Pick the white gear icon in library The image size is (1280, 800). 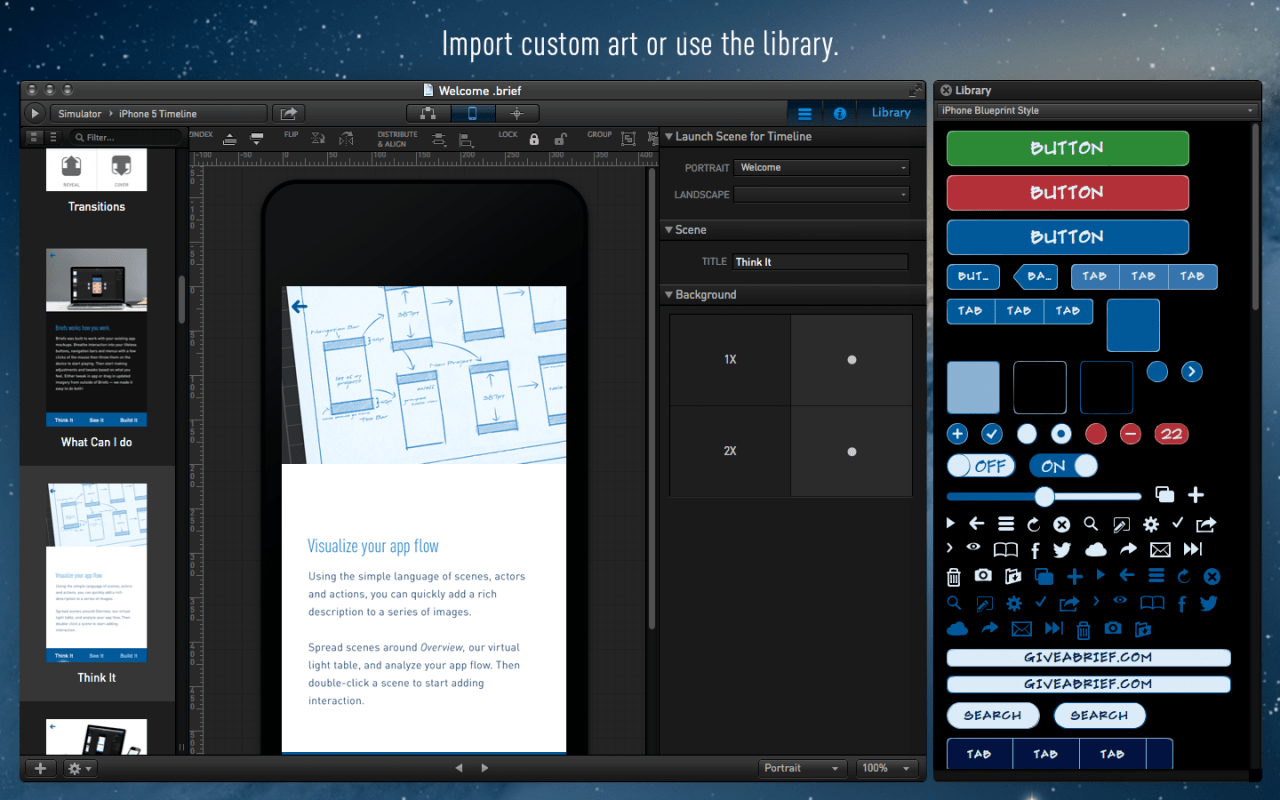1150,524
